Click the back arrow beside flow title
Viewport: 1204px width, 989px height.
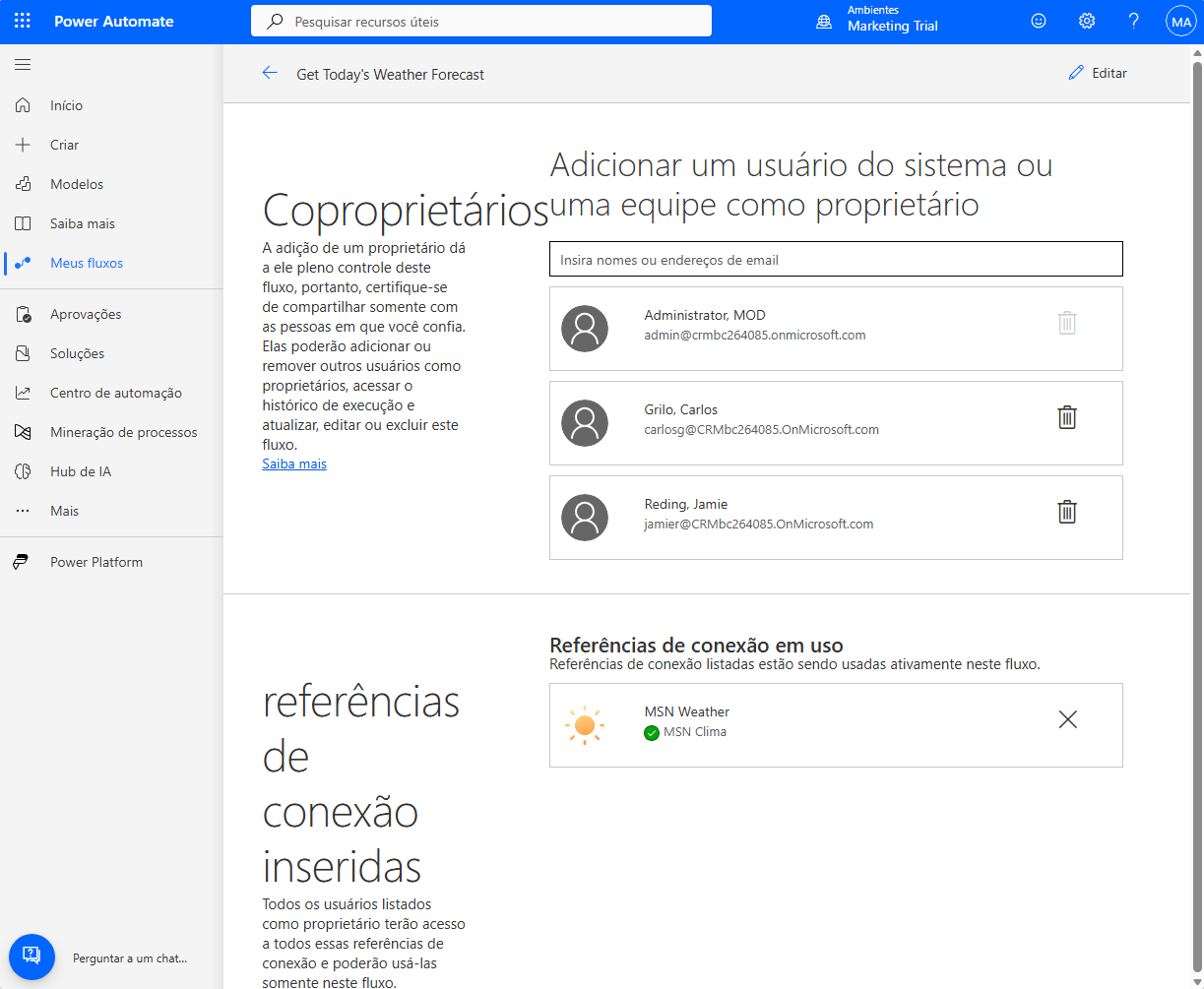270,73
